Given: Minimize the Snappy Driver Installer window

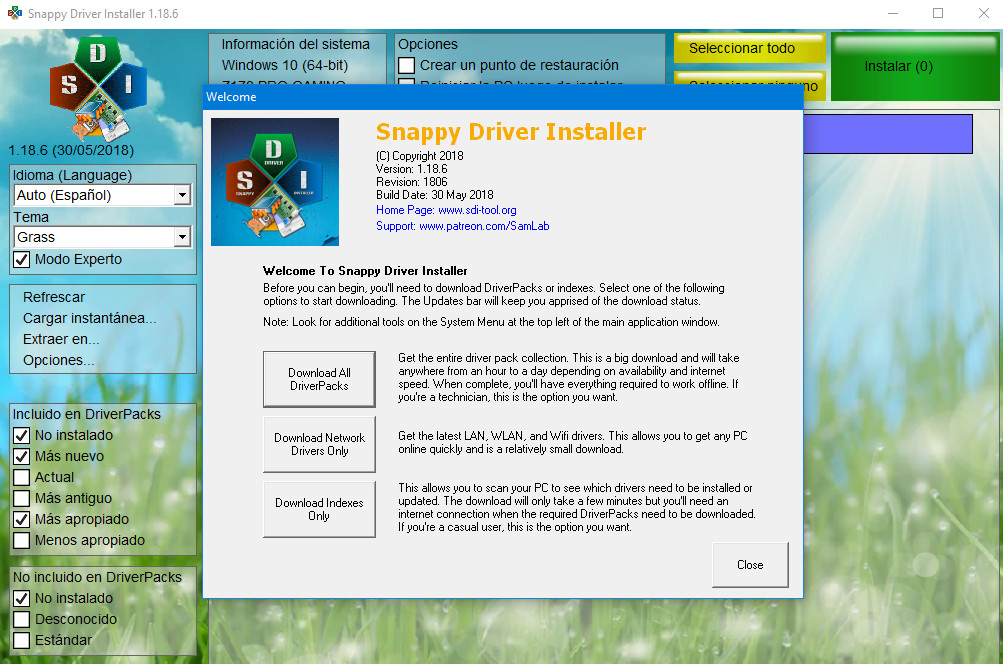Looking at the screenshot, I should 893,13.
